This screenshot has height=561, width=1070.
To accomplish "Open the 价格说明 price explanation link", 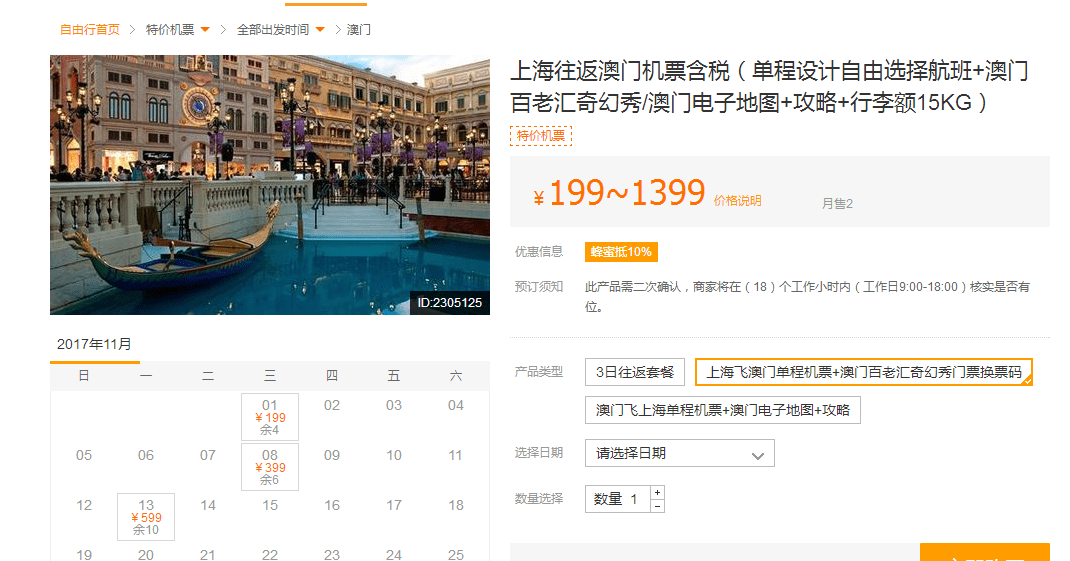I will 738,201.
